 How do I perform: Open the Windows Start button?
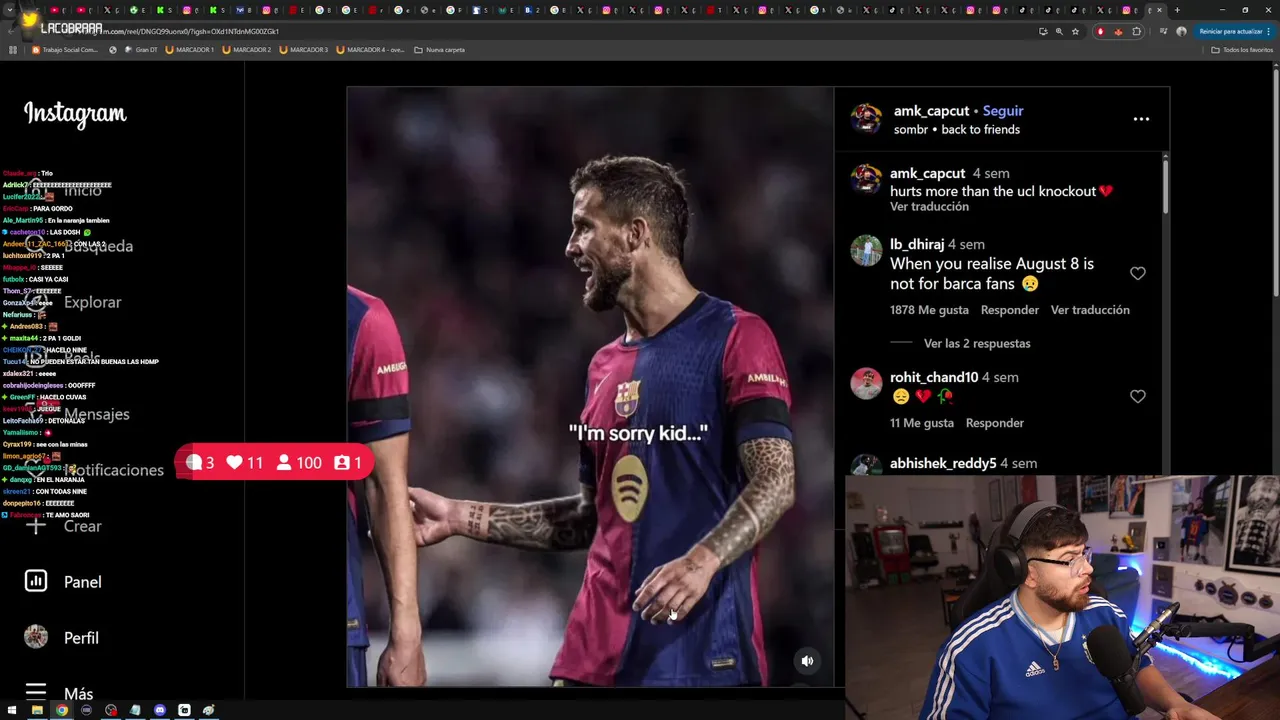click(x=13, y=710)
